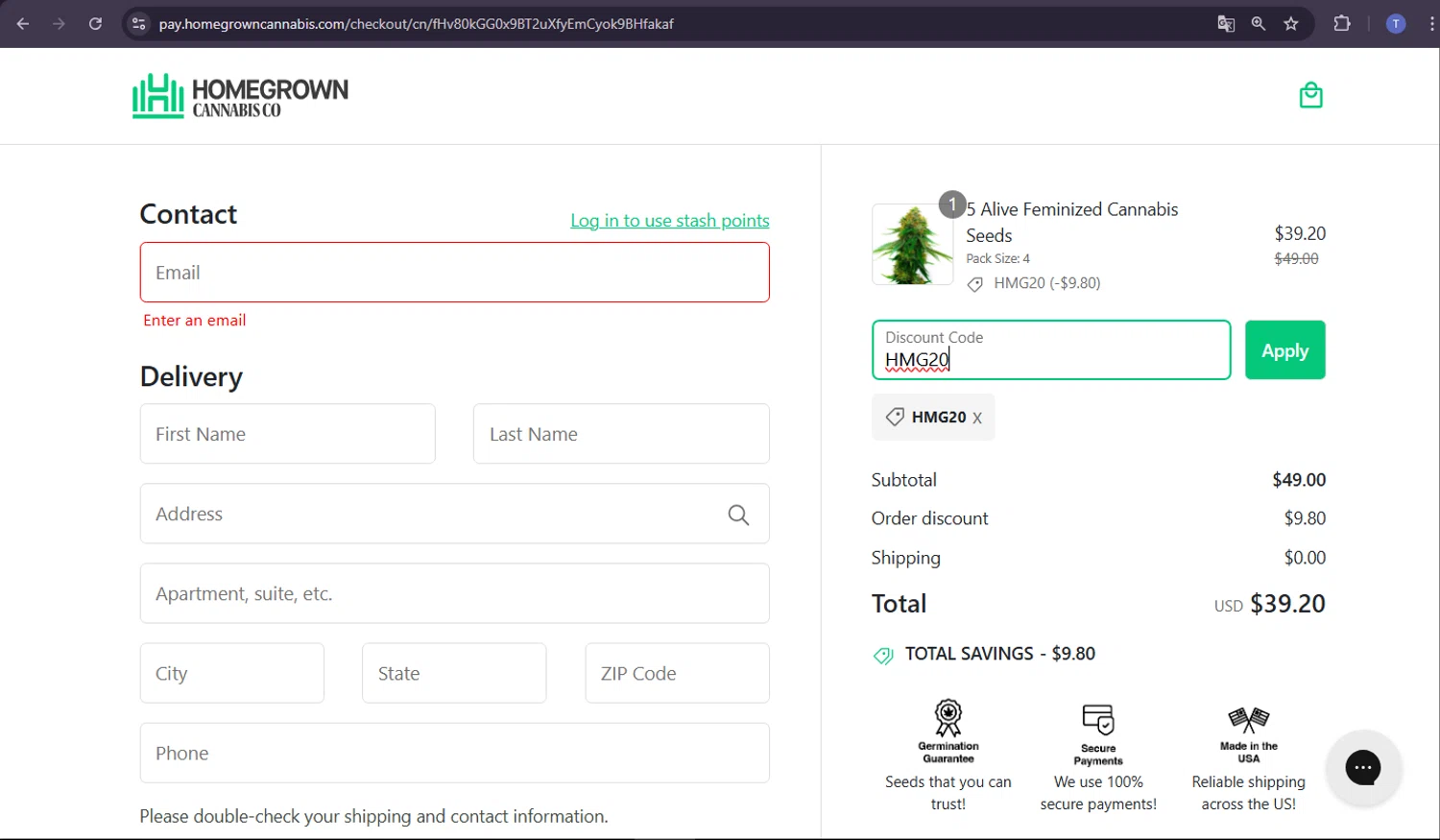This screenshot has width=1440, height=840.
Task: Open the Chrome profile avatar
Action: 1396,24
